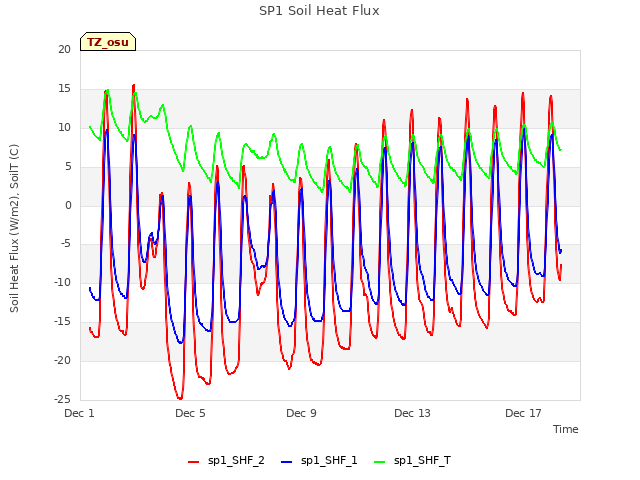Click the 10 y-axis tick label
Screen dimensions: 640x480
coord(64,127)
